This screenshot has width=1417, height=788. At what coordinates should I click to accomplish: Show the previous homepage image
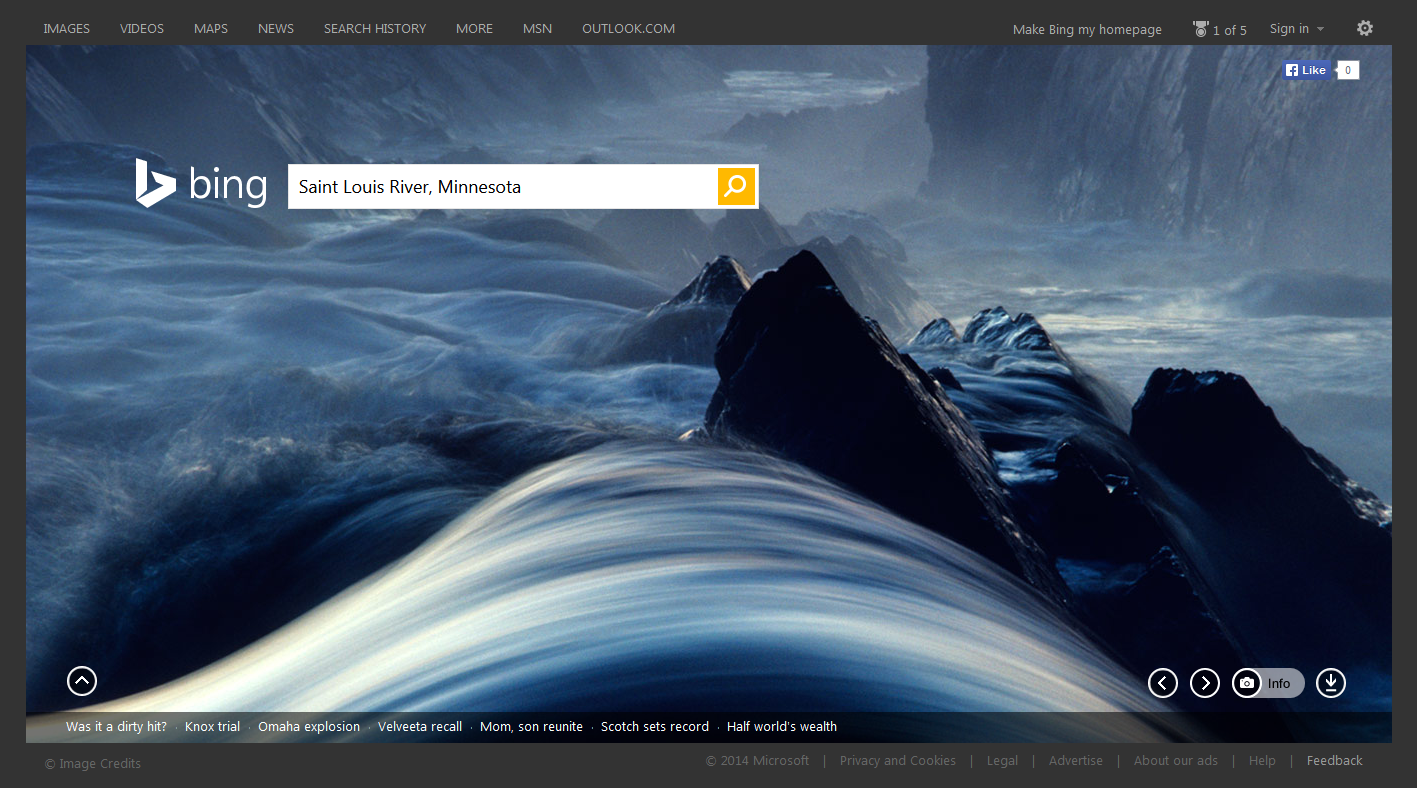[x=1163, y=683]
